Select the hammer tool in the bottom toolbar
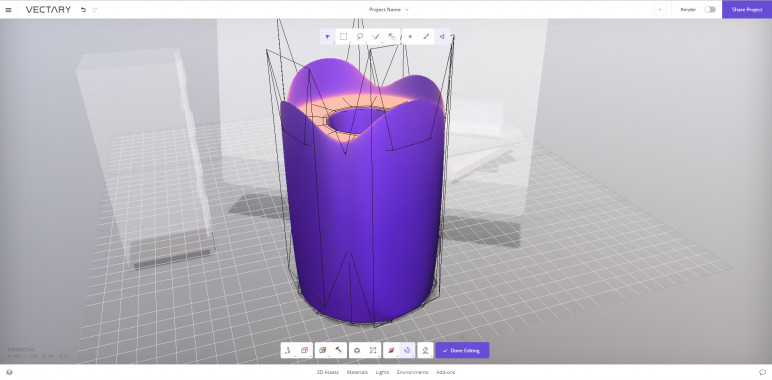Image resolution: width=772 pixels, height=380 pixels. (x=339, y=350)
